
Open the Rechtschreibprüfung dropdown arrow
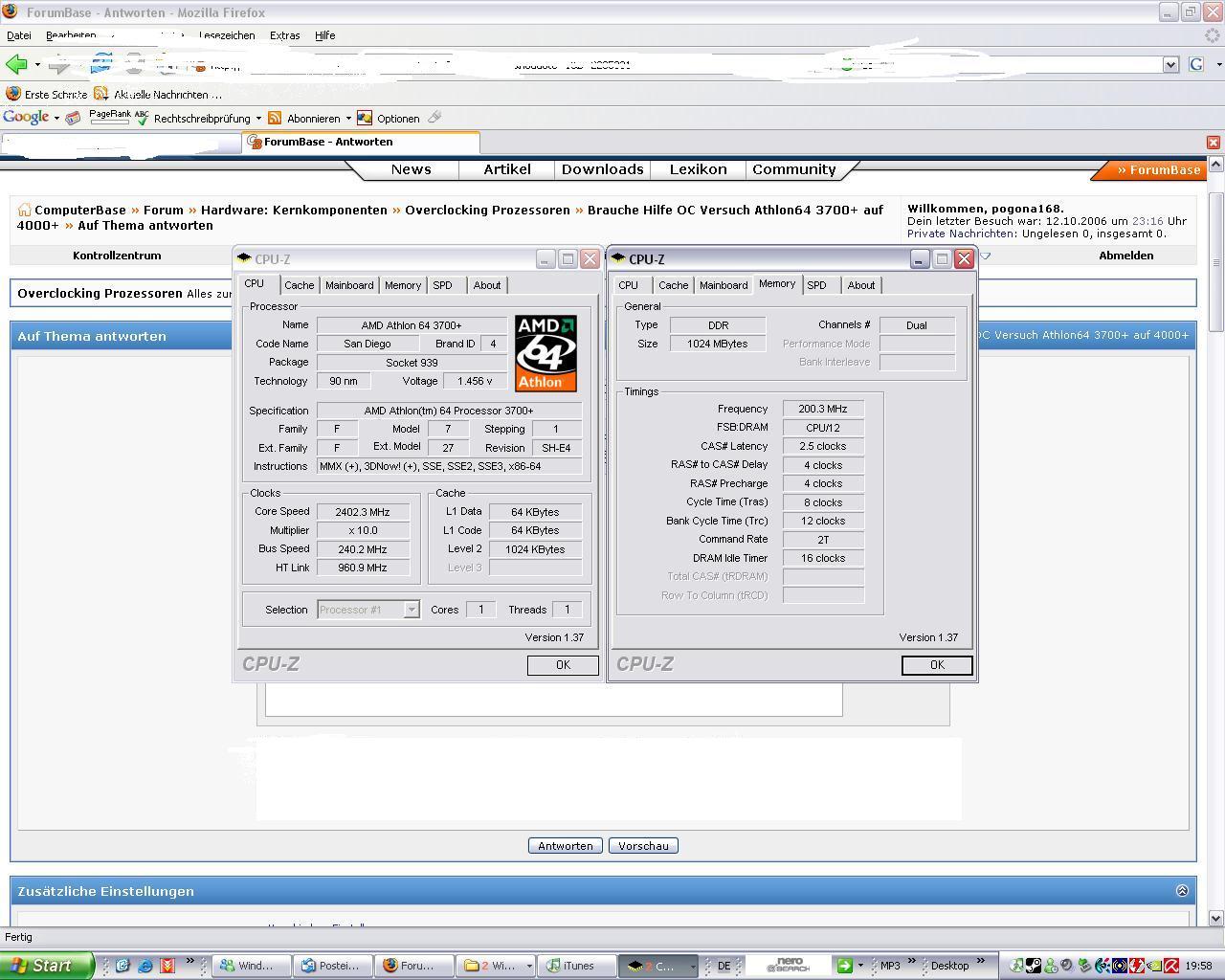coord(258,119)
